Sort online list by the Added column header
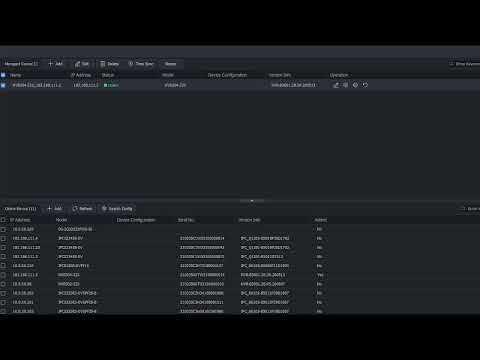480x360 pixels. click(x=321, y=220)
